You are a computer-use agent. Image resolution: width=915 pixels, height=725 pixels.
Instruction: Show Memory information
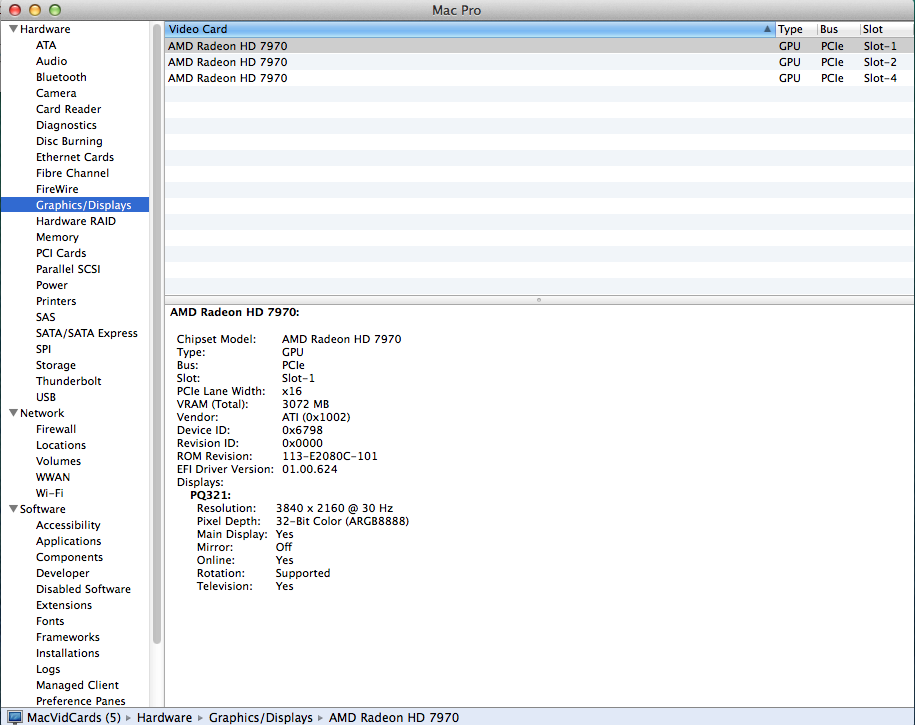tap(57, 237)
